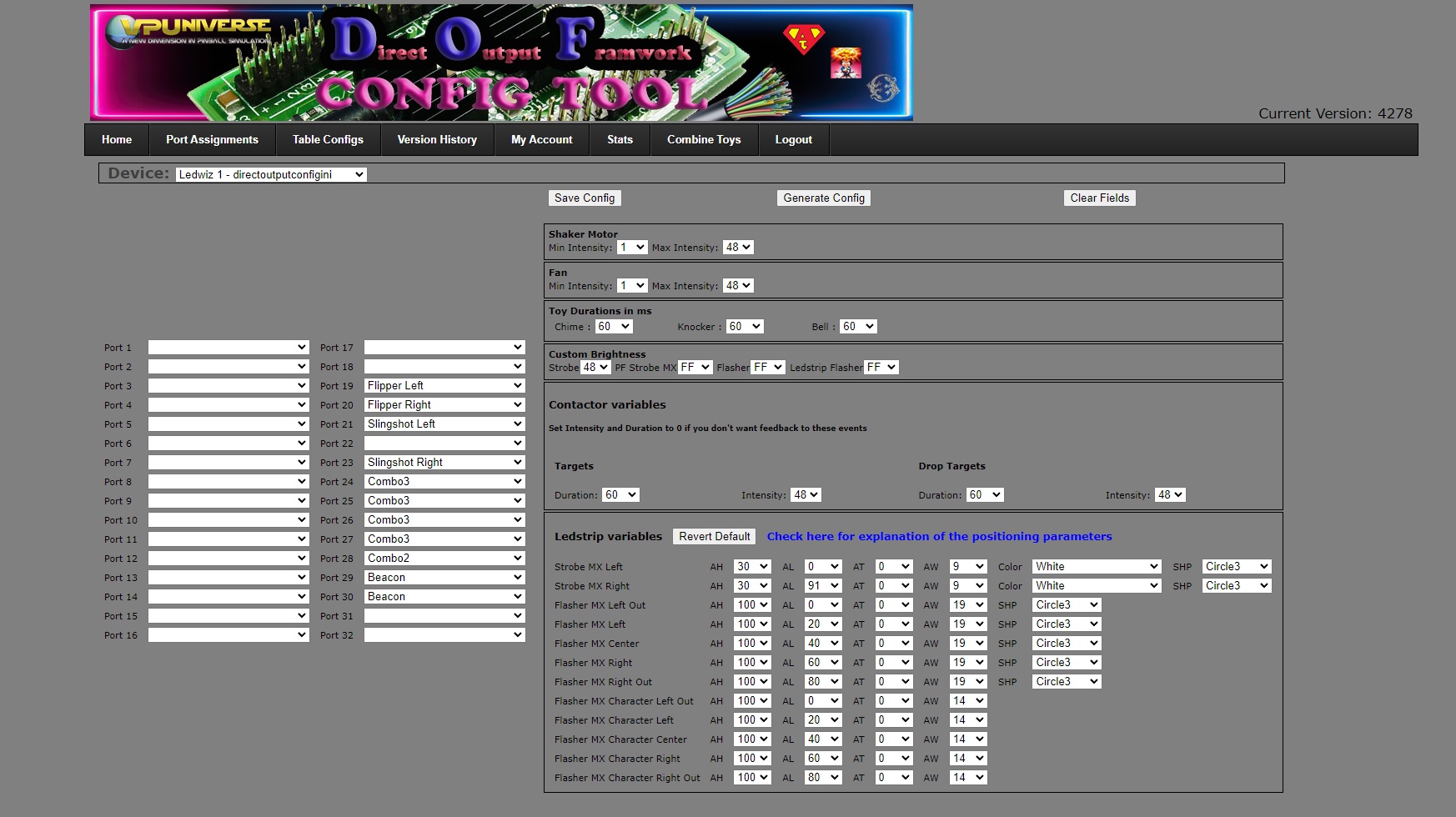Open the Port 19 Flipper Left dropdown
The width and height of the screenshot is (1456, 817).
point(444,385)
